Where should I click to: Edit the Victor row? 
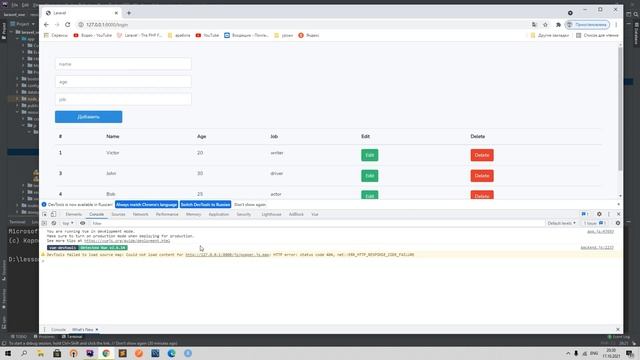click(369, 155)
